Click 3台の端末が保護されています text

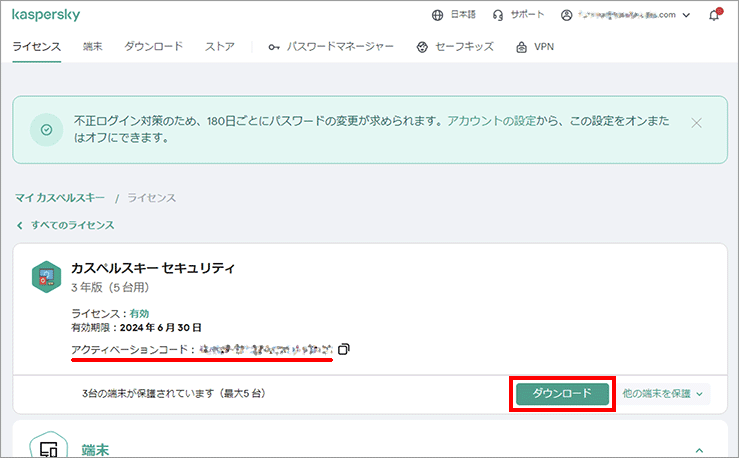pos(173,393)
